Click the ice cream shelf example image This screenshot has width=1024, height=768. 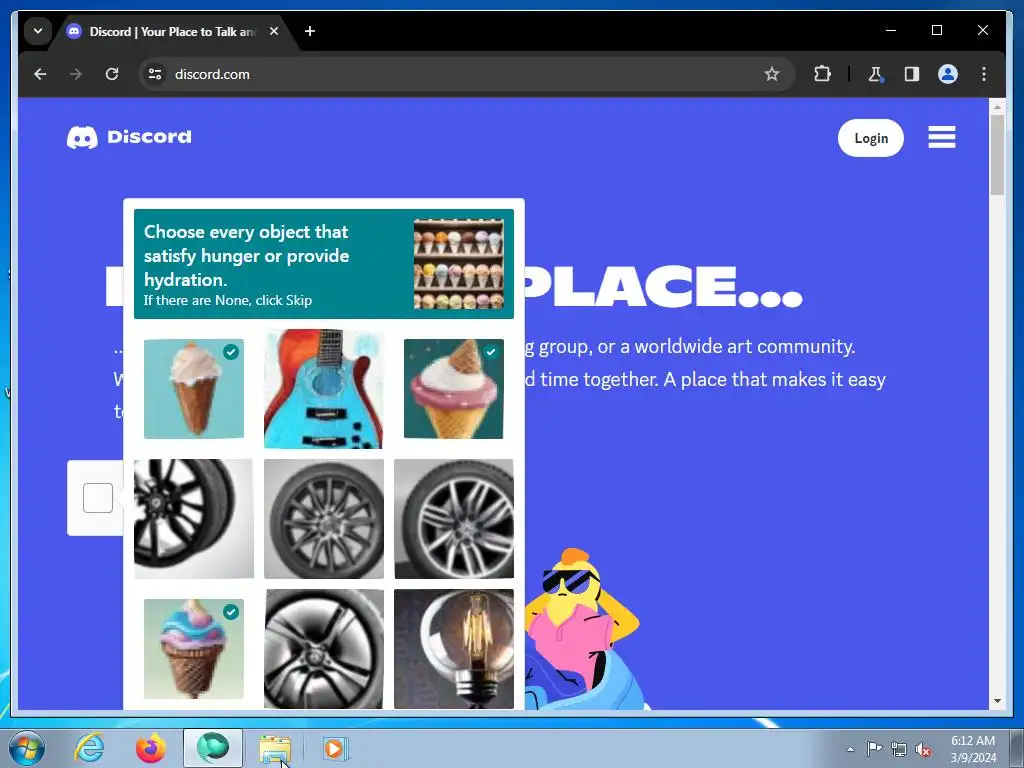coord(458,264)
